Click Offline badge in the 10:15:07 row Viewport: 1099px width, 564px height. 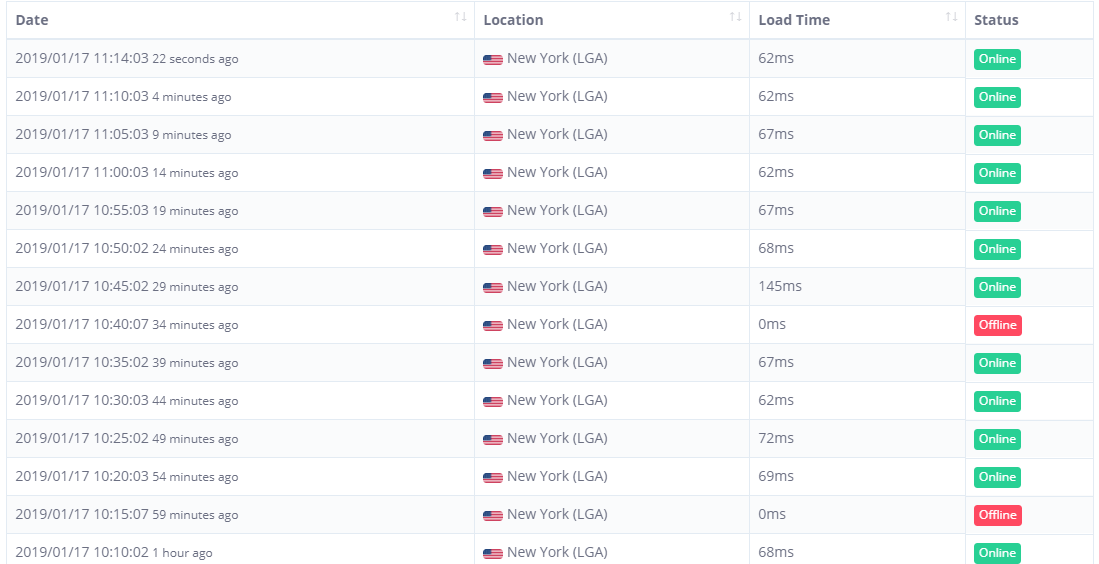pos(998,515)
